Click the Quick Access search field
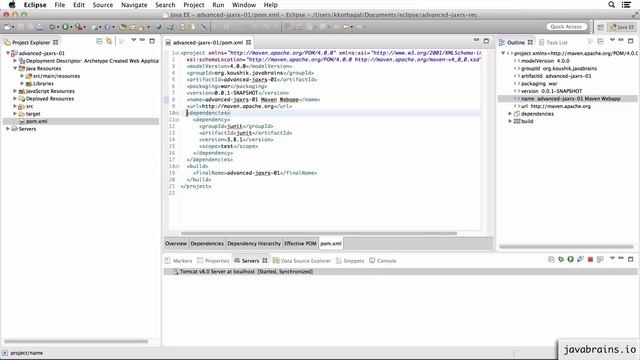Image resolution: width=640 pixels, height=360 pixels. 566,27
